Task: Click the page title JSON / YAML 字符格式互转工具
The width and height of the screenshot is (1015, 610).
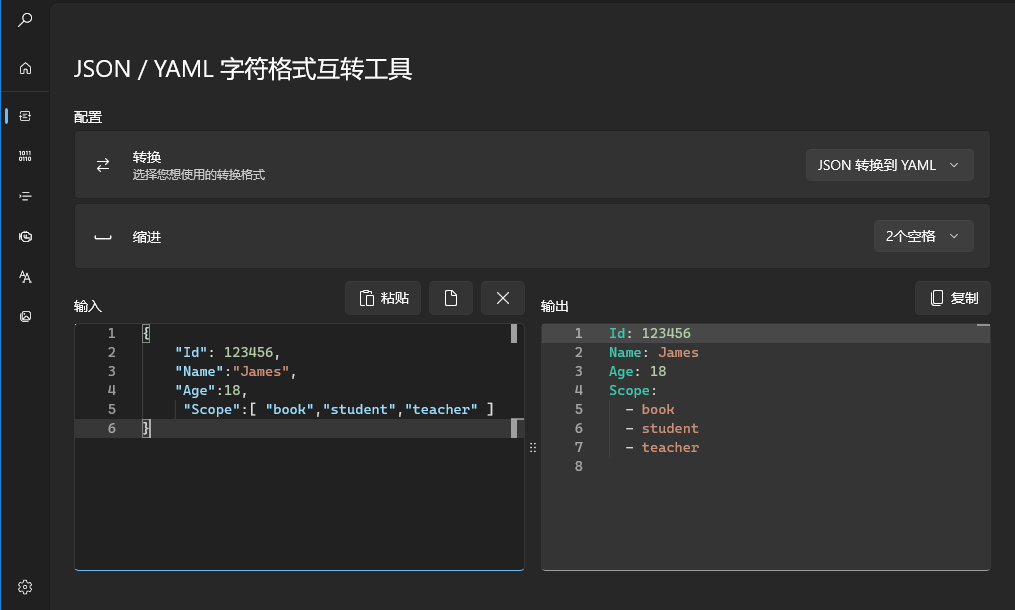Action: [x=243, y=69]
